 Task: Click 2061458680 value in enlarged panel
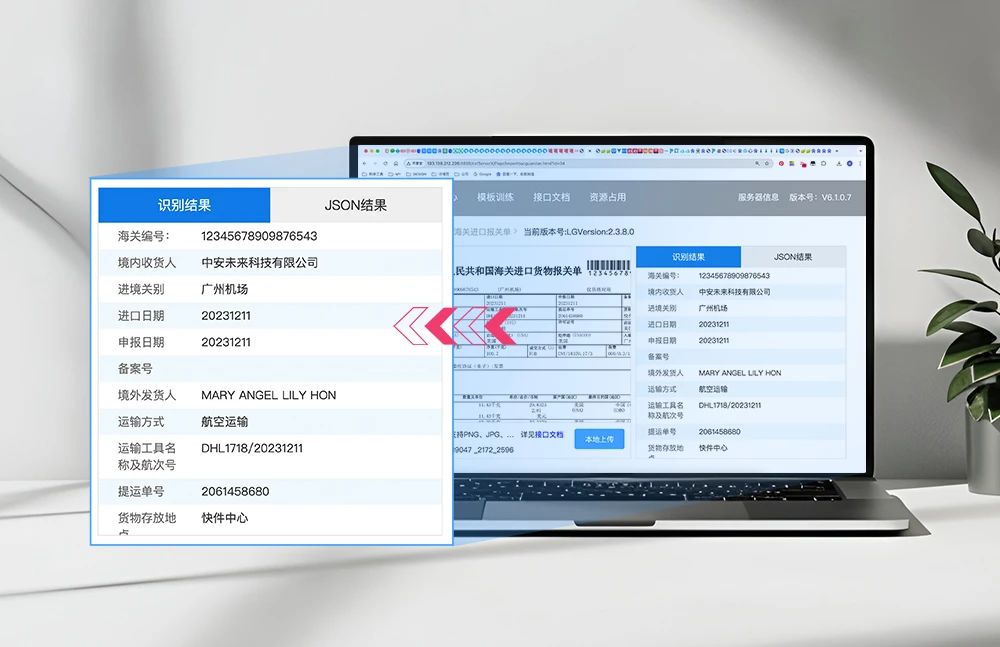[235, 491]
